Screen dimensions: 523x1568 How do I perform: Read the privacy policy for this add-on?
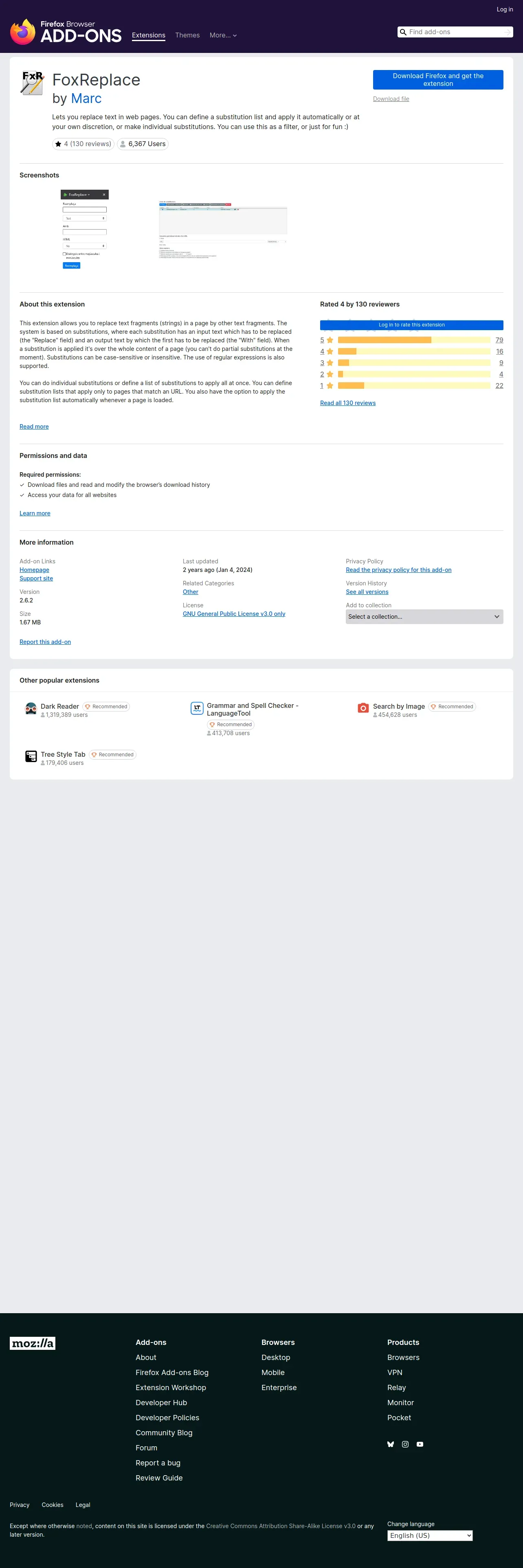coord(399,570)
